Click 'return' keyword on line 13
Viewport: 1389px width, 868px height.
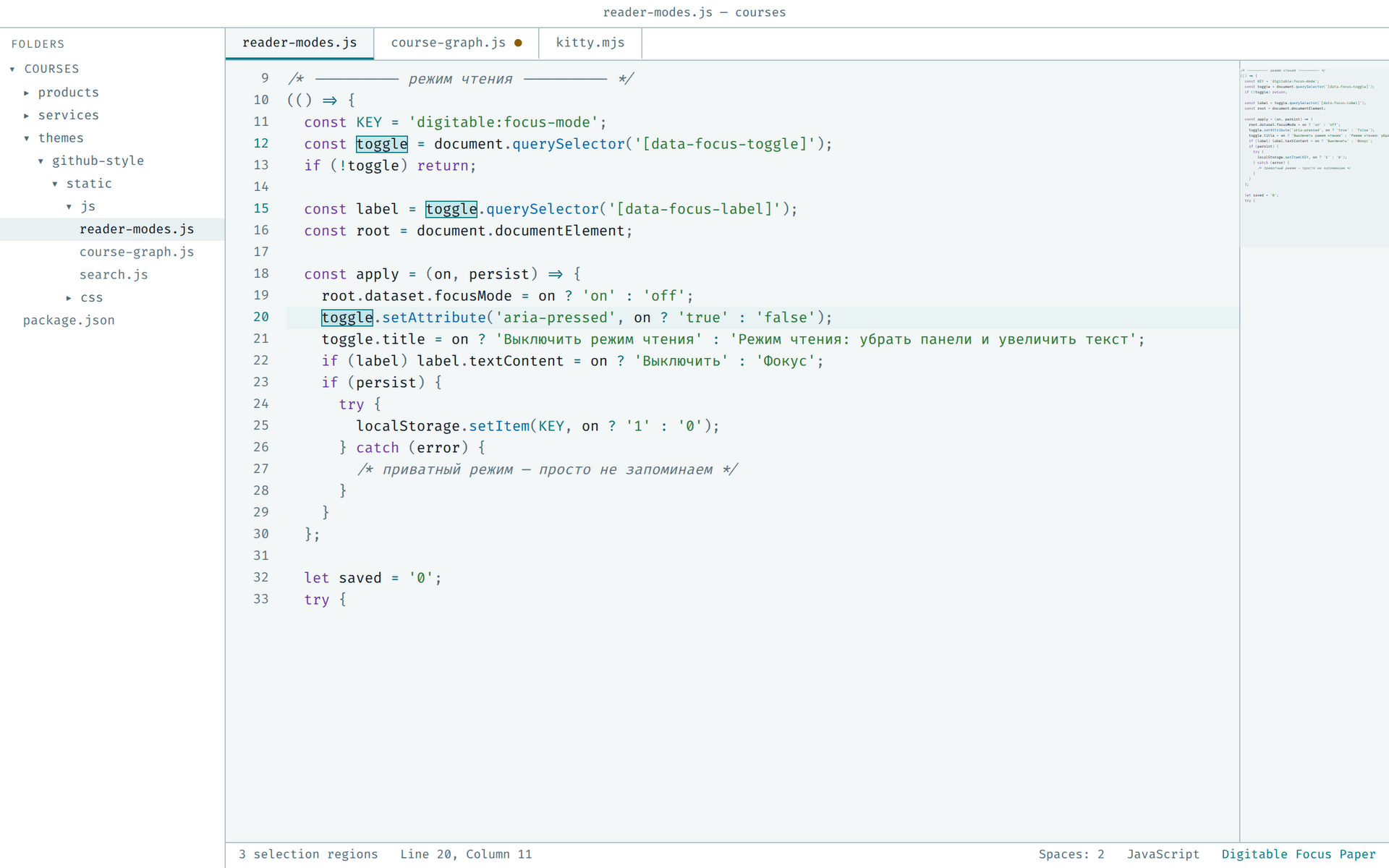(443, 166)
